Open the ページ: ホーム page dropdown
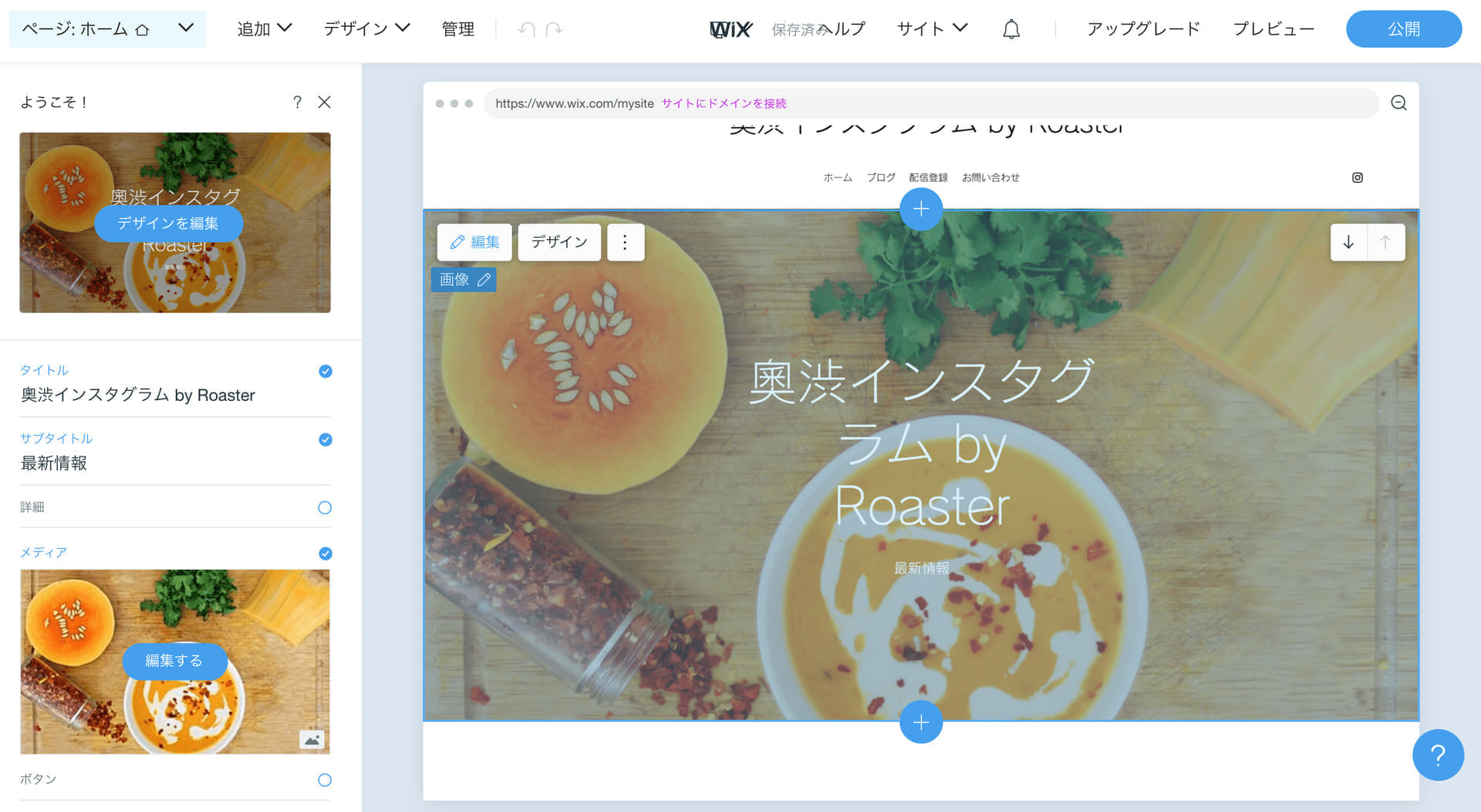Image resolution: width=1481 pixels, height=812 pixels. pos(107,29)
